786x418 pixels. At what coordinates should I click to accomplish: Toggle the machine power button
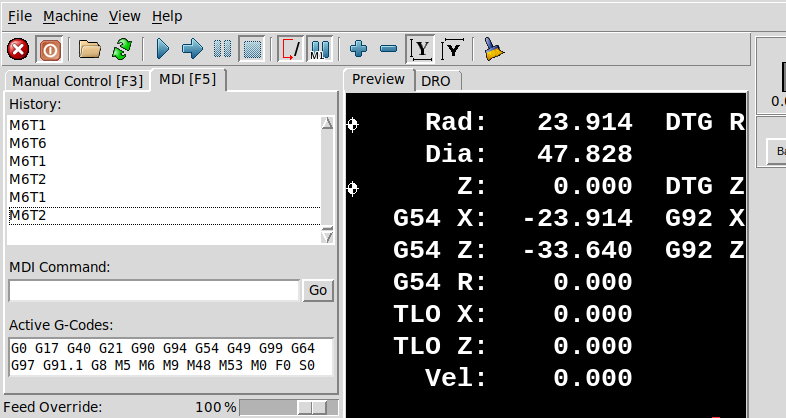point(50,50)
